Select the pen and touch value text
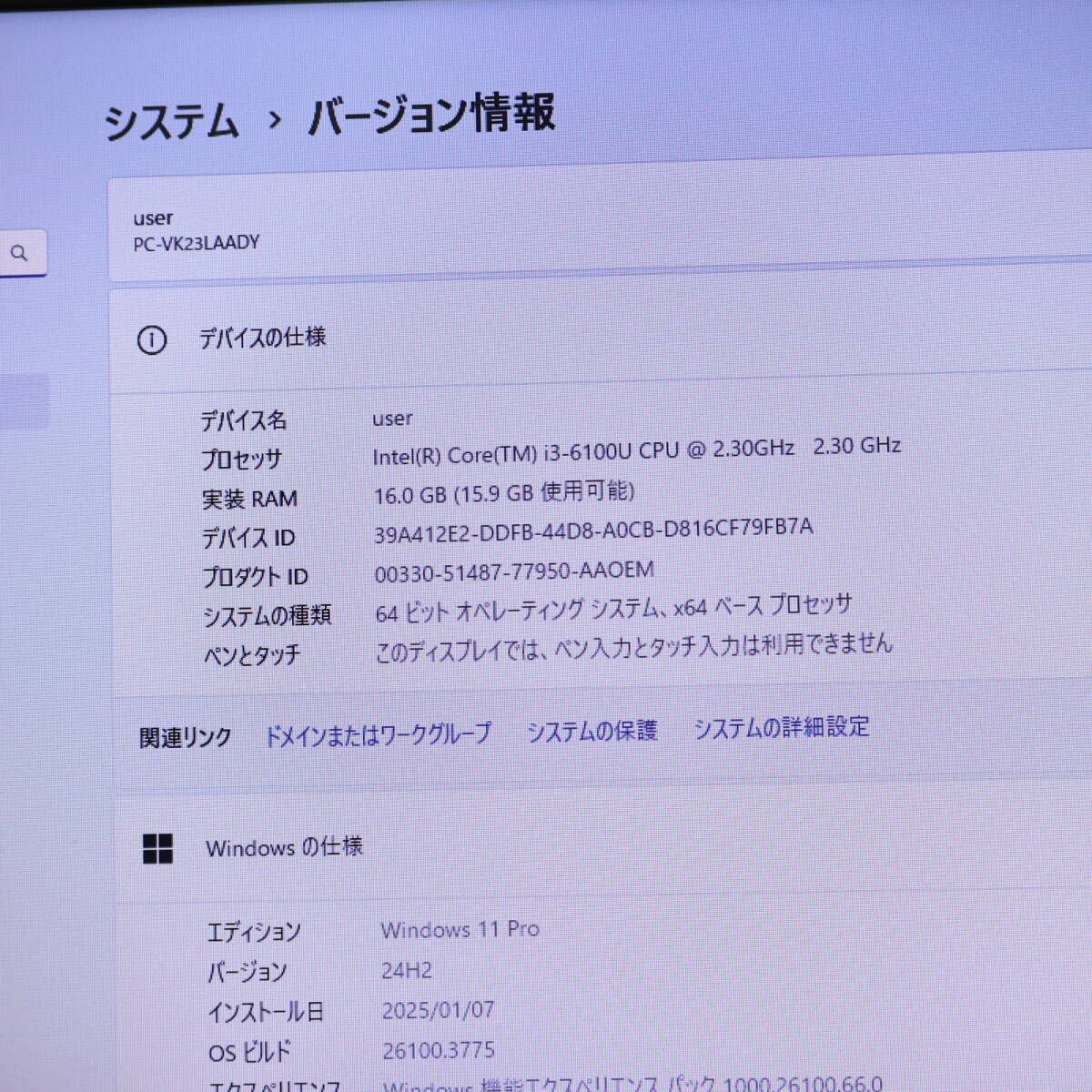This screenshot has width=1092, height=1092. tap(633, 648)
